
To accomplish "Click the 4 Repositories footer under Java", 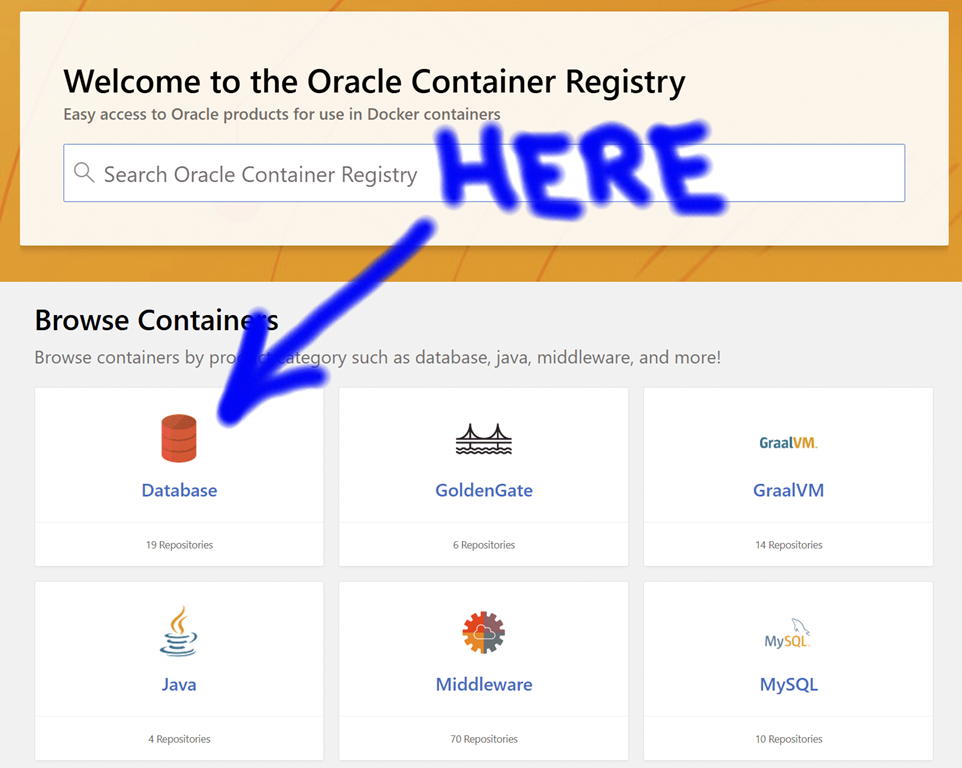I will pos(179,739).
